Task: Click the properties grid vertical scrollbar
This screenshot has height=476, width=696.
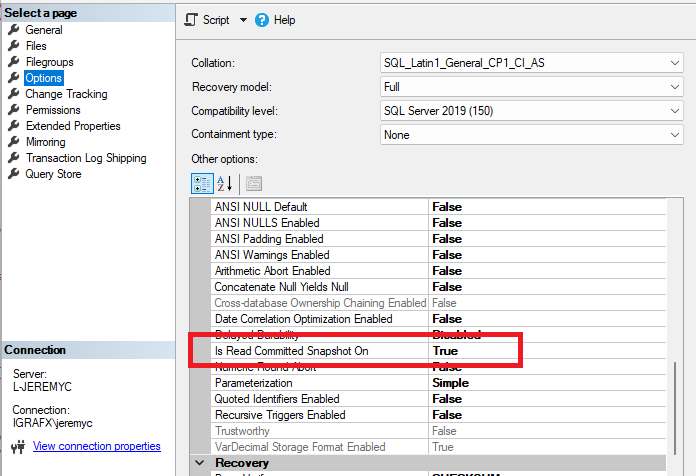Action: point(677,400)
